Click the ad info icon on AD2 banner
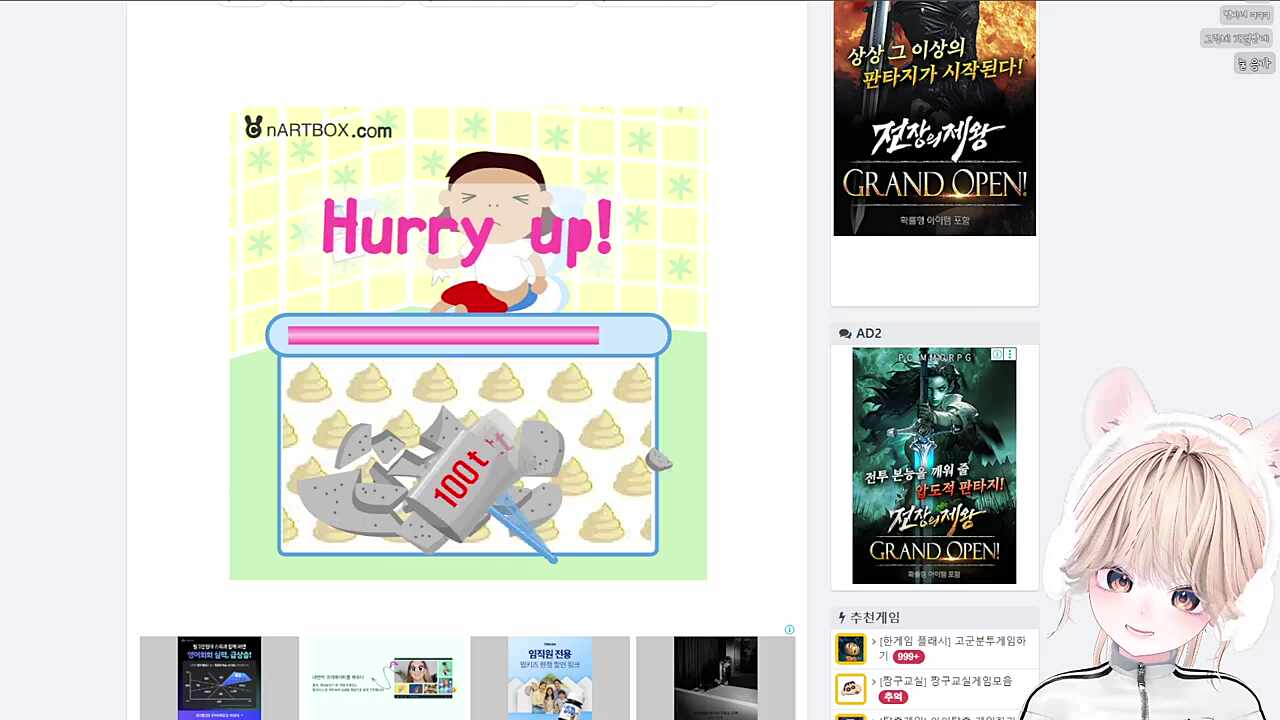 point(997,354)
